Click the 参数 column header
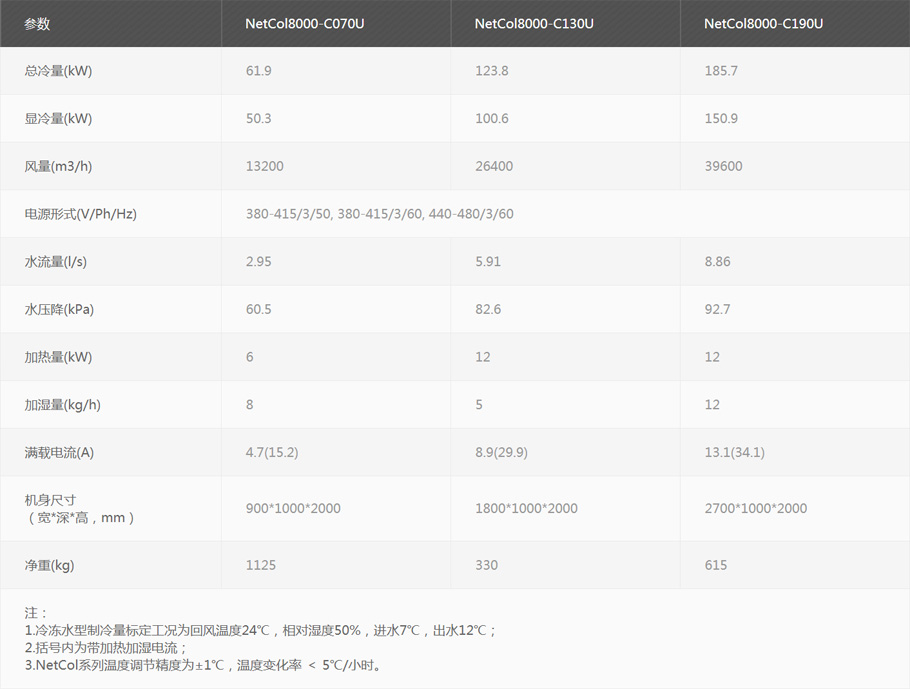 point(37,24)
